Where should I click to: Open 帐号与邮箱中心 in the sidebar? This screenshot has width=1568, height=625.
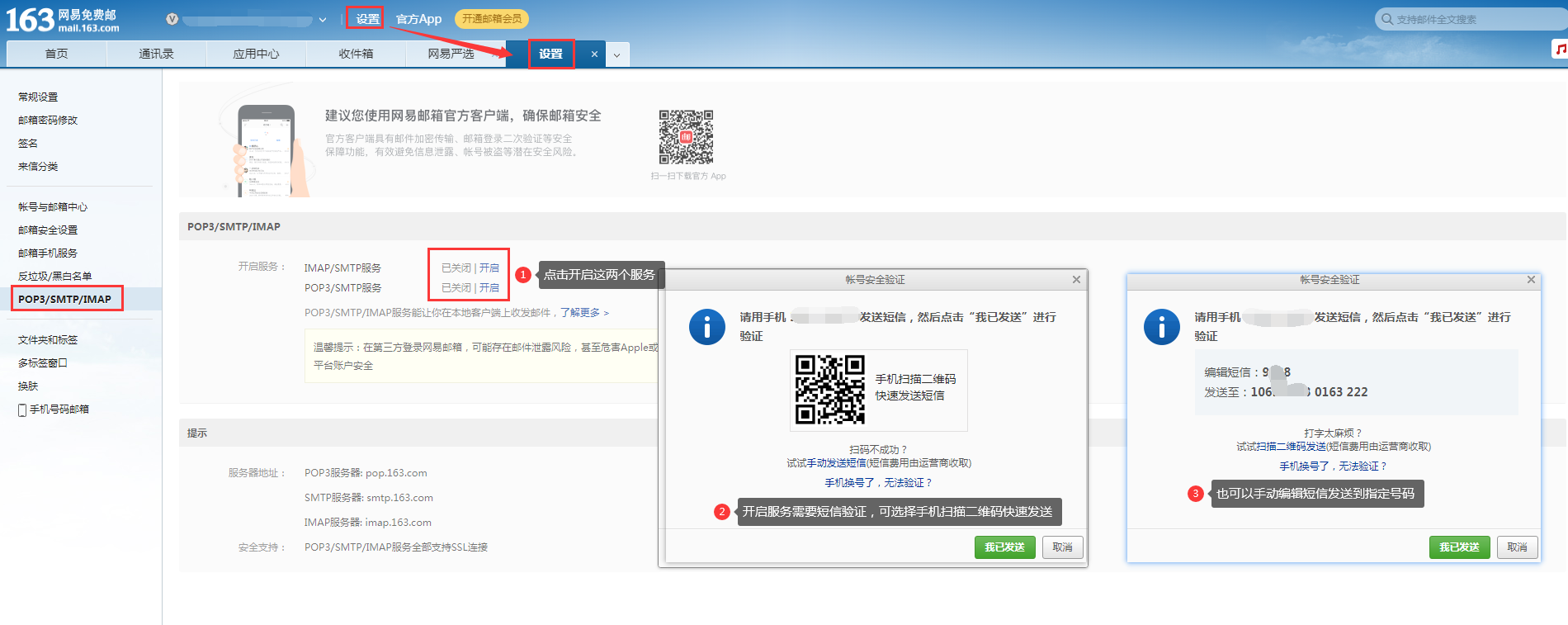[x=53, y=207]
